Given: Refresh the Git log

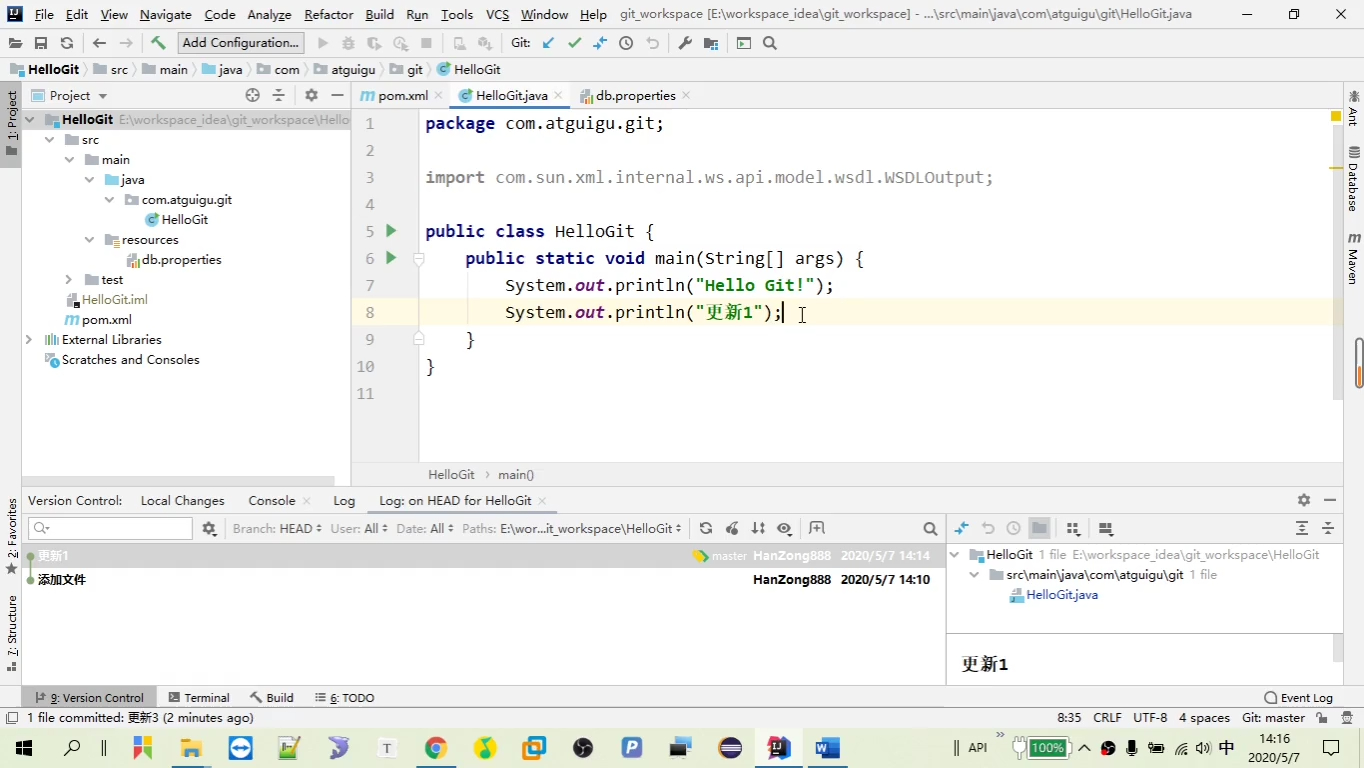Looking at the screenshot, I should [706, 528].
